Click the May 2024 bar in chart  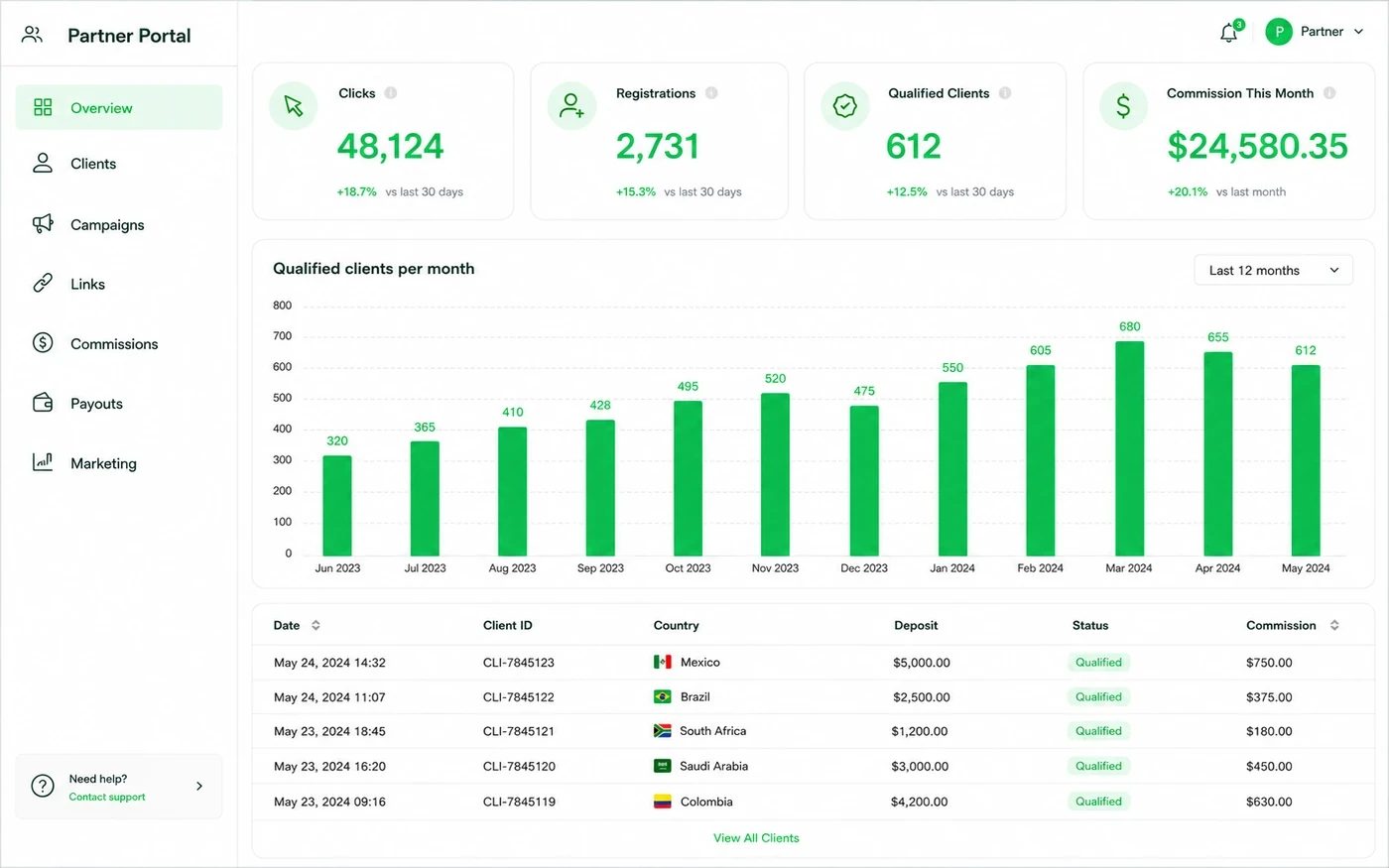1306,460
